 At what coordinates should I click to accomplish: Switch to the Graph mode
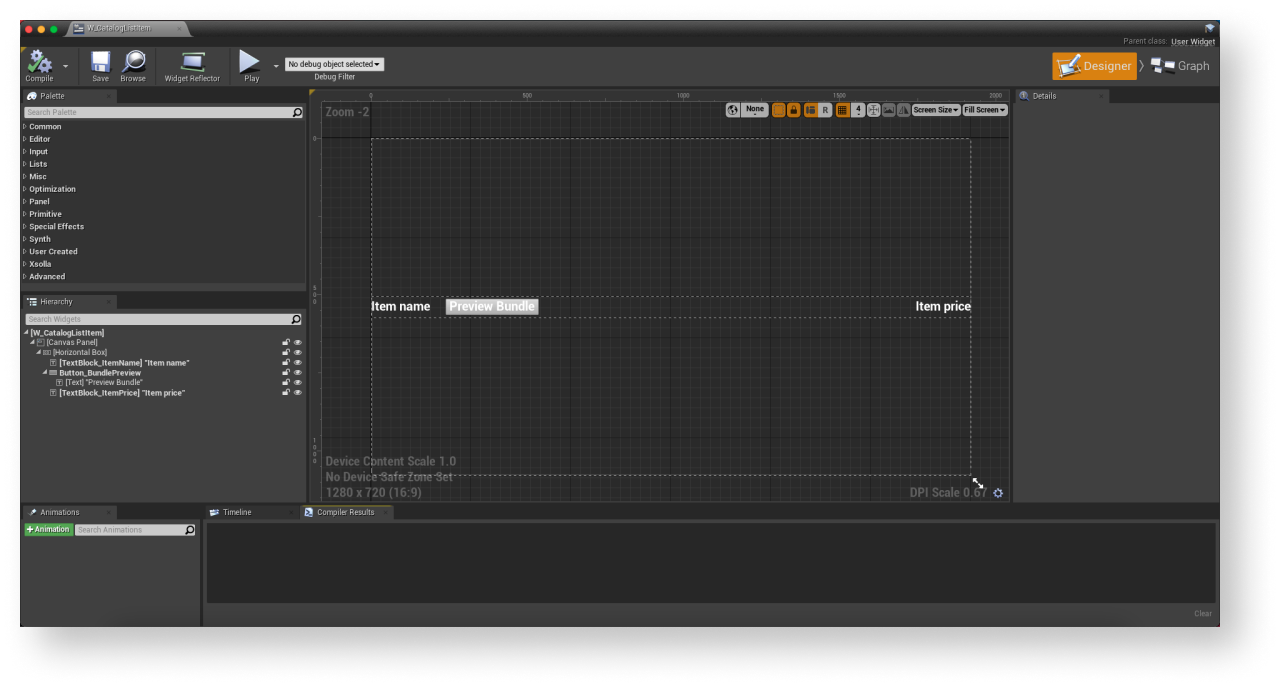[x=1180, y=66]
